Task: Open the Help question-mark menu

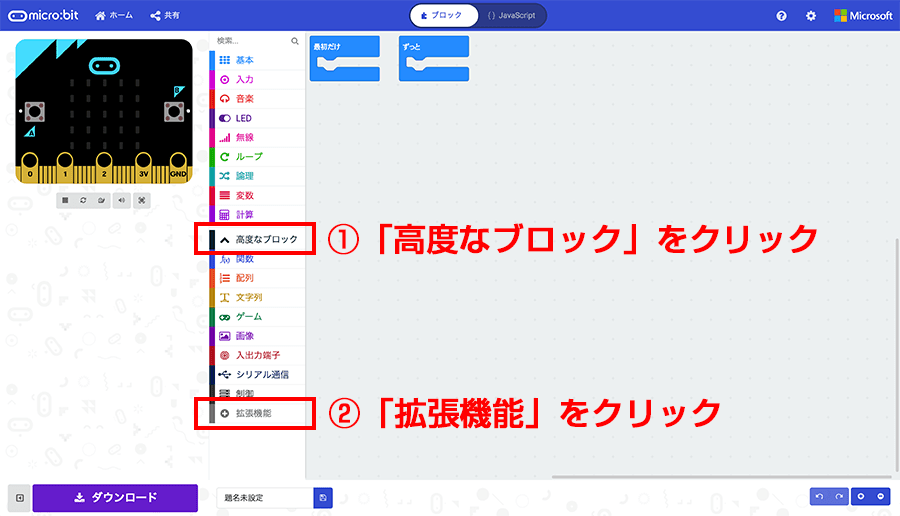Action: [781, 16]
